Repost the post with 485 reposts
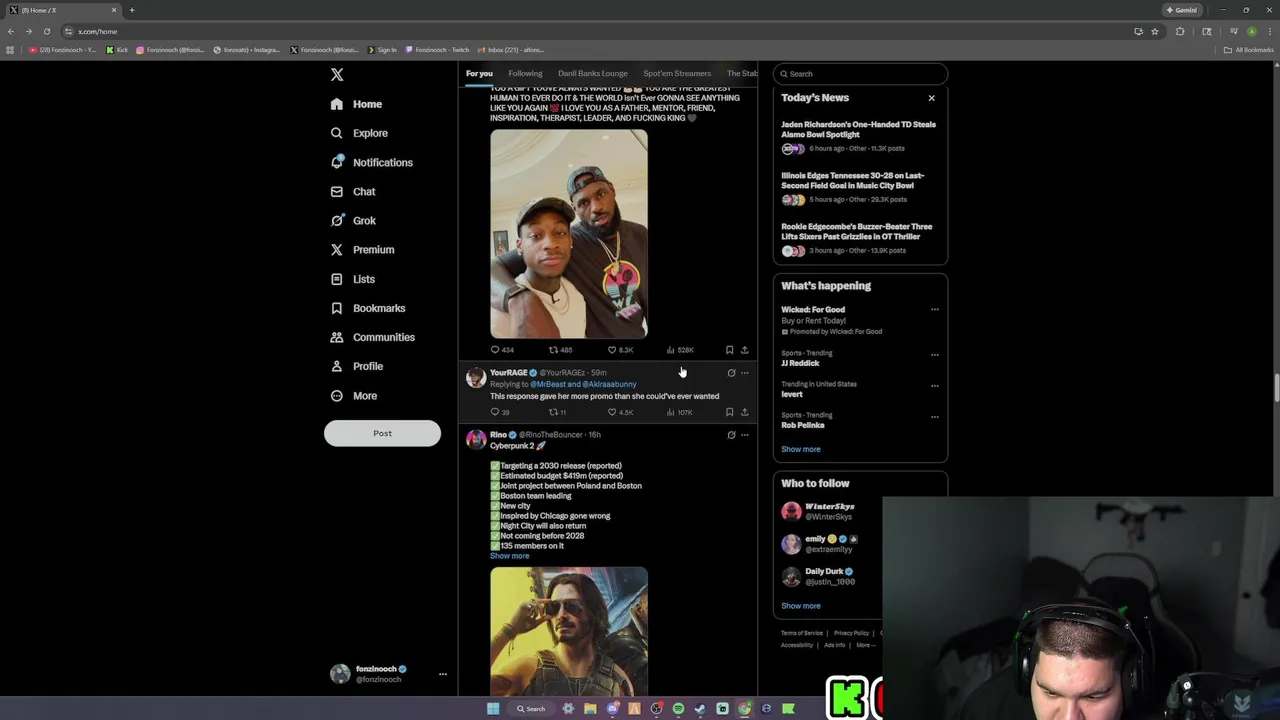 pos(560,350)
